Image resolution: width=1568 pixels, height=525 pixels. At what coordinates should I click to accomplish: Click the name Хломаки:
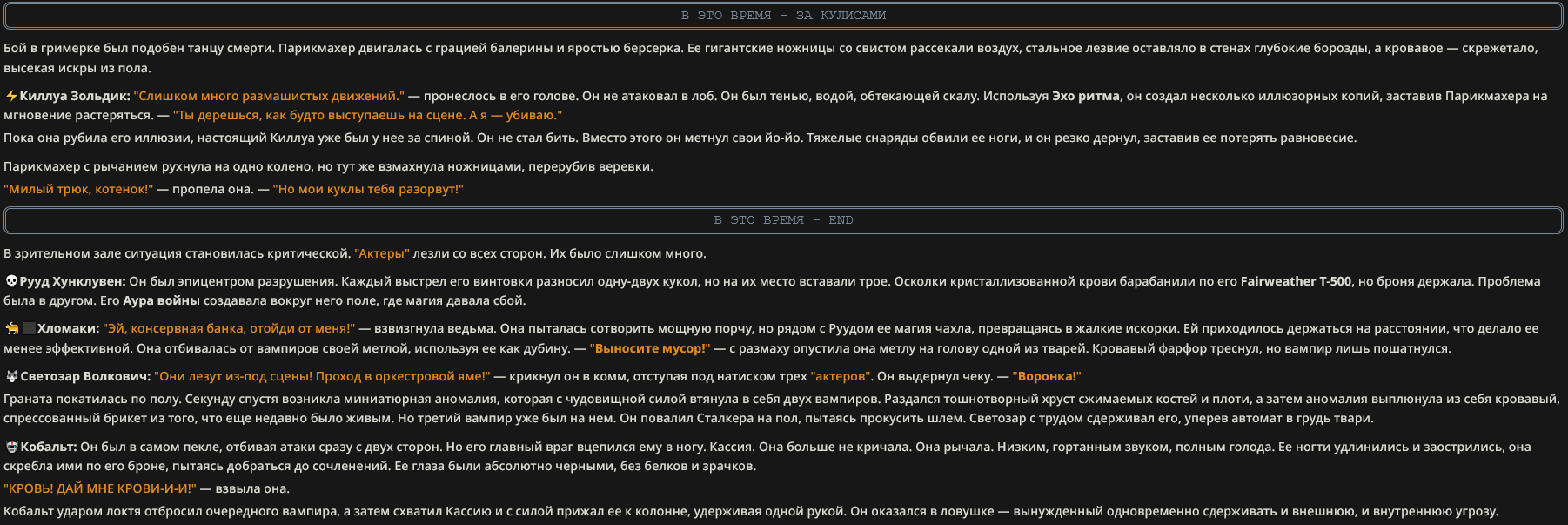click(68, 329)
